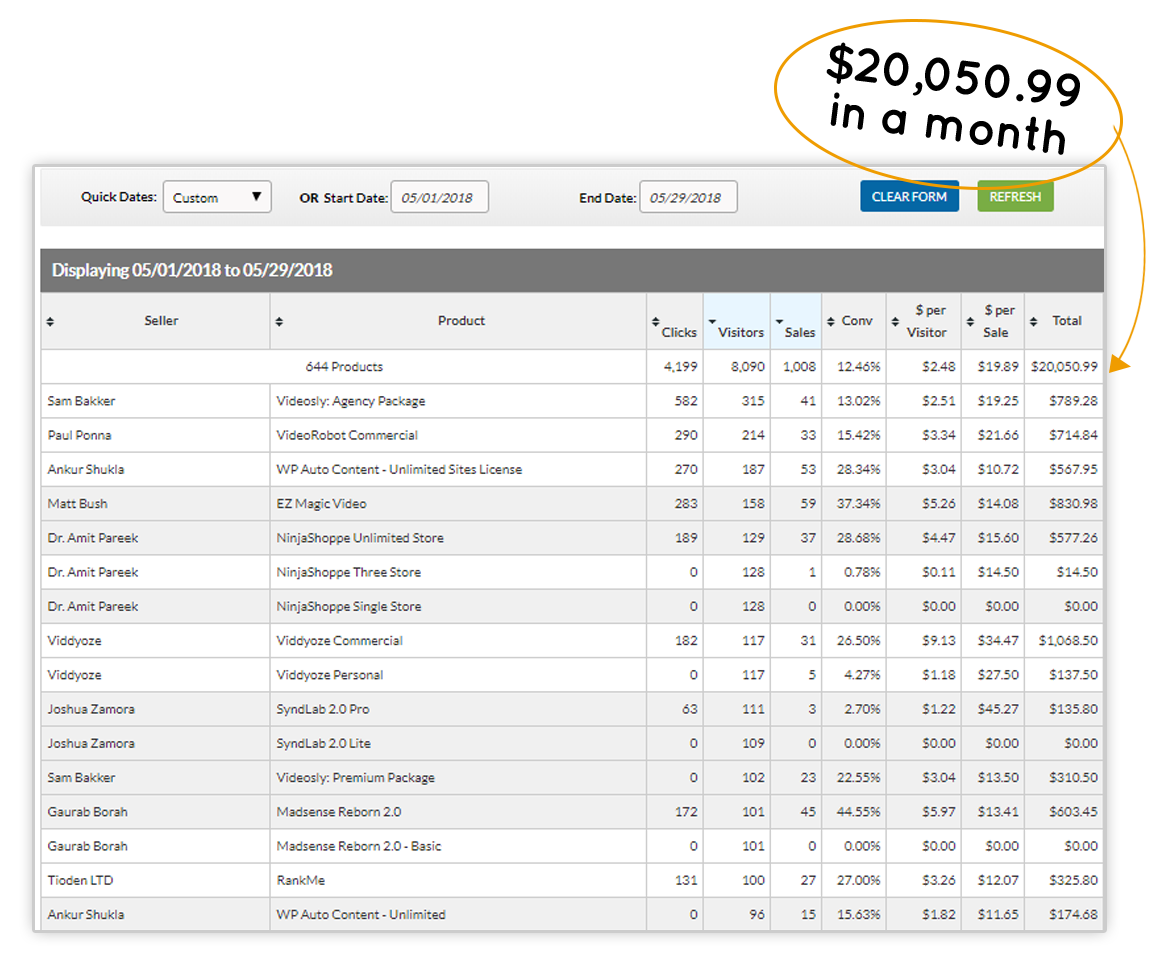The width and height of the screenshot is (1153, 963).
Task: Select Viddyoze Personal product cell
Action: pyautogui.click(x=458, y=675)
